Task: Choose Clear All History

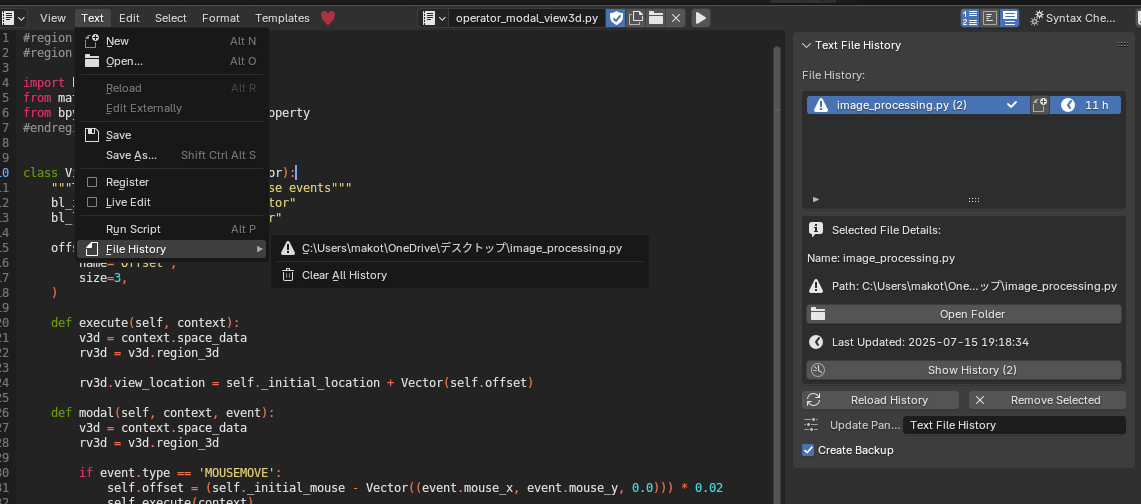Action: [x=460, y=275]
